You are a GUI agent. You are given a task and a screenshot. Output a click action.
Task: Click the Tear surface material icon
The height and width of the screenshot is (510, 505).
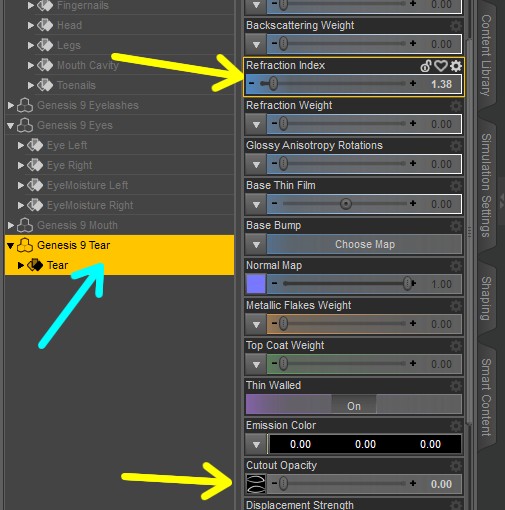pyautogui.click(x=35, y=265)
